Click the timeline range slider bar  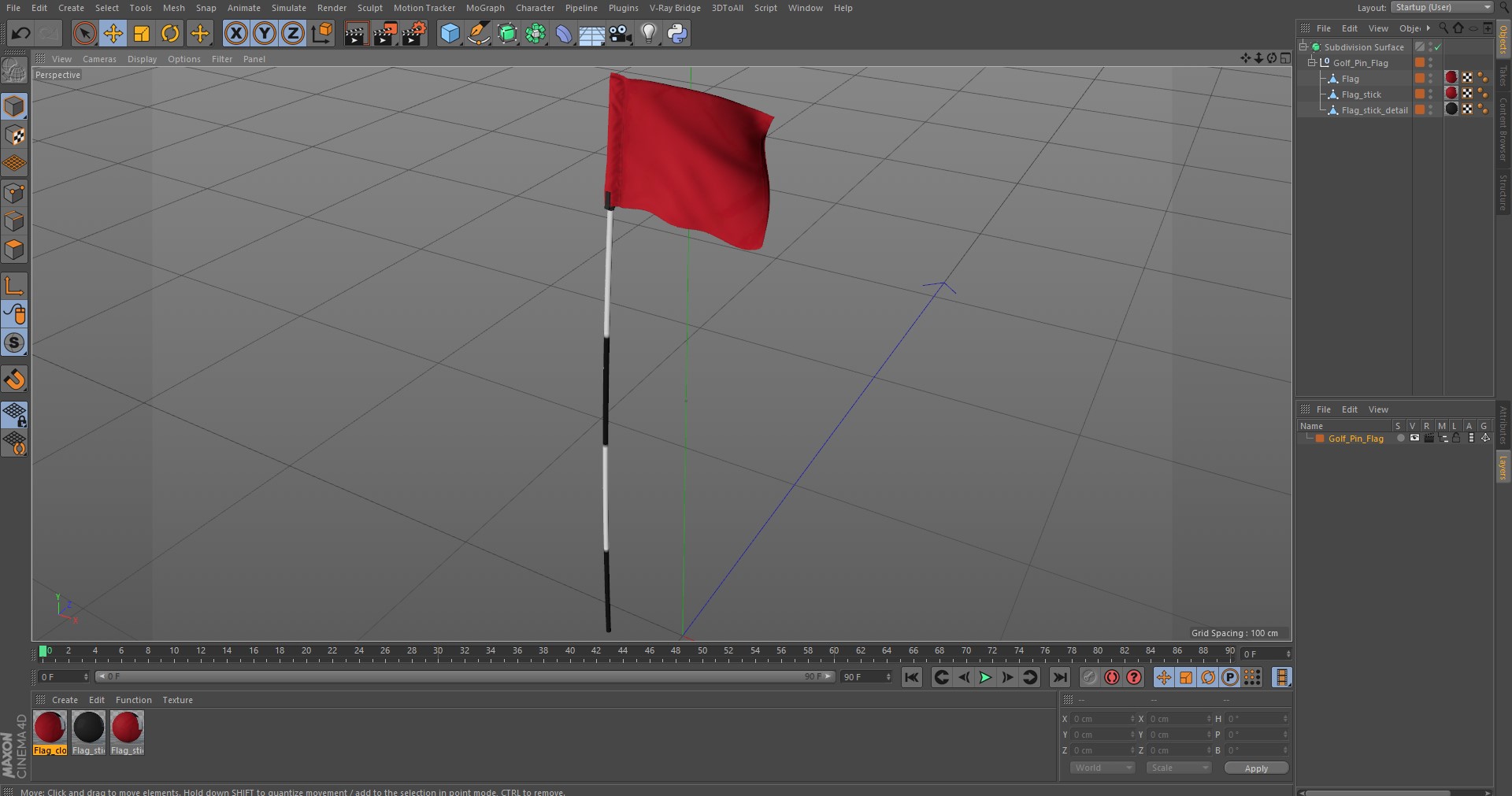[x=465, y=676]
